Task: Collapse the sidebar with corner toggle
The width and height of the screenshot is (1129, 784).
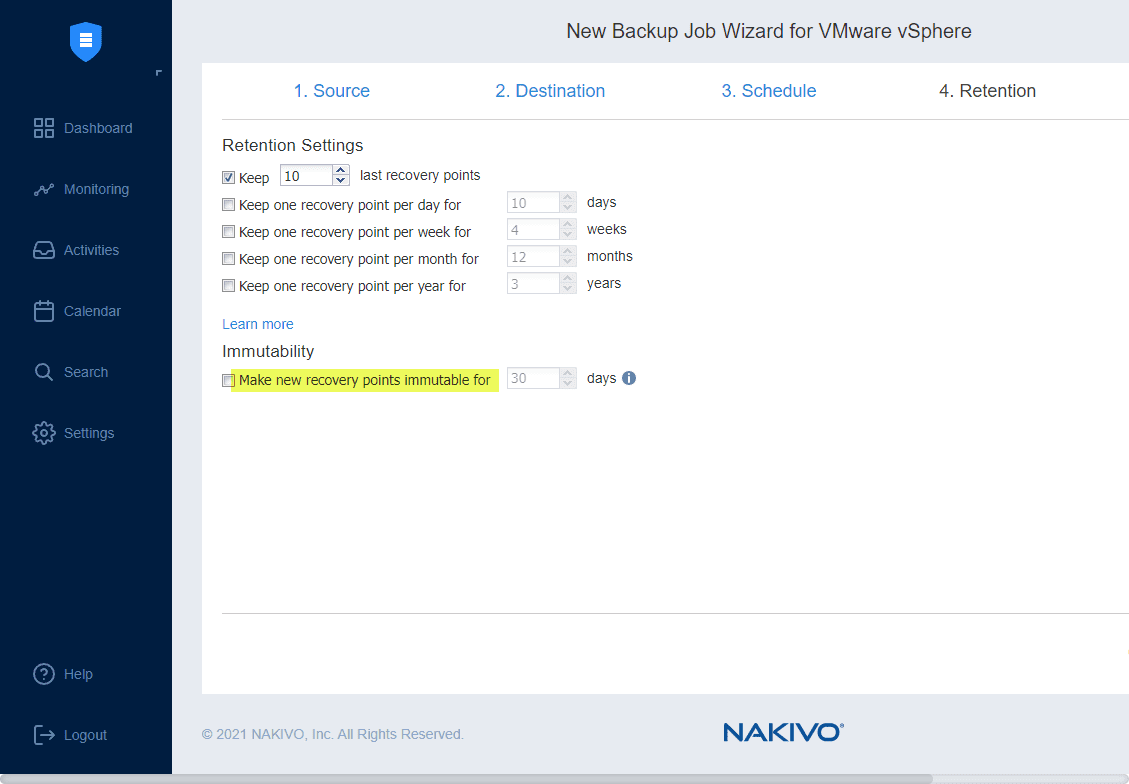Action: pos(158,73)
